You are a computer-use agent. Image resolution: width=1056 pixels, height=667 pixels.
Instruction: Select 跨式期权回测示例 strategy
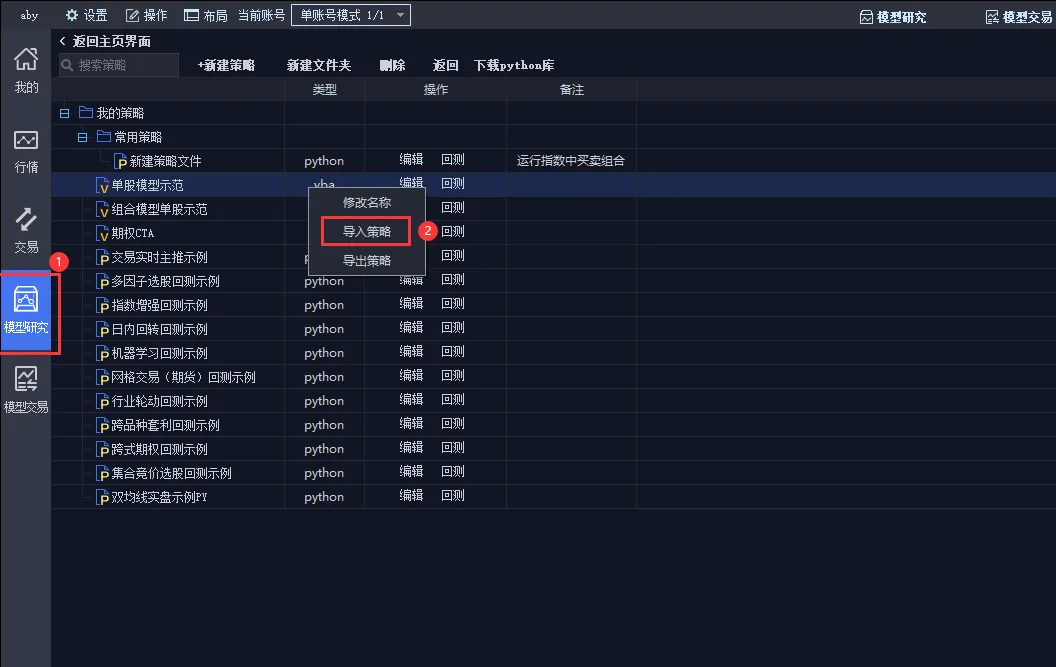click(x=159, y=449)
